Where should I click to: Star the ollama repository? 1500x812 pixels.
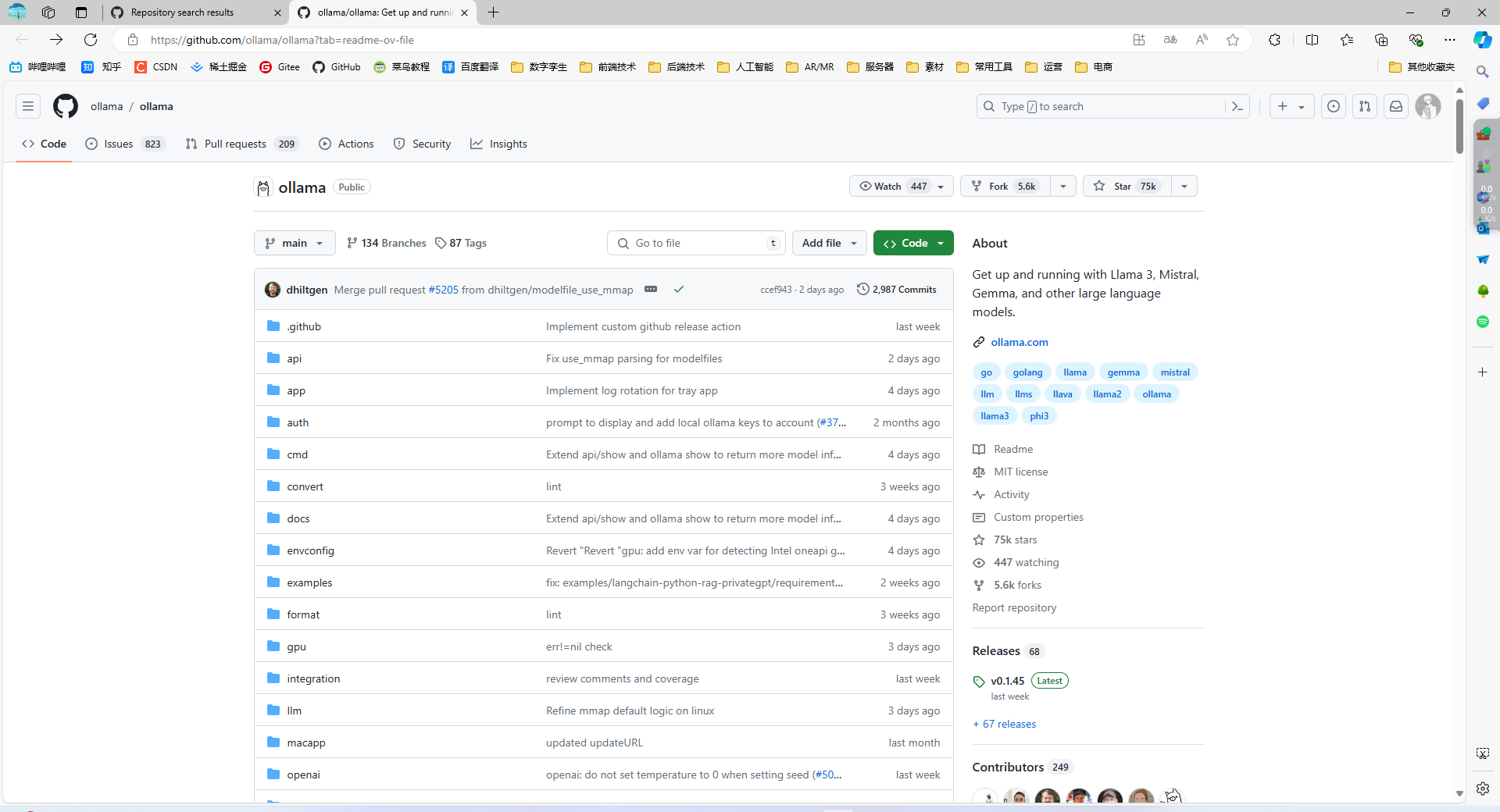(1127, 186)
